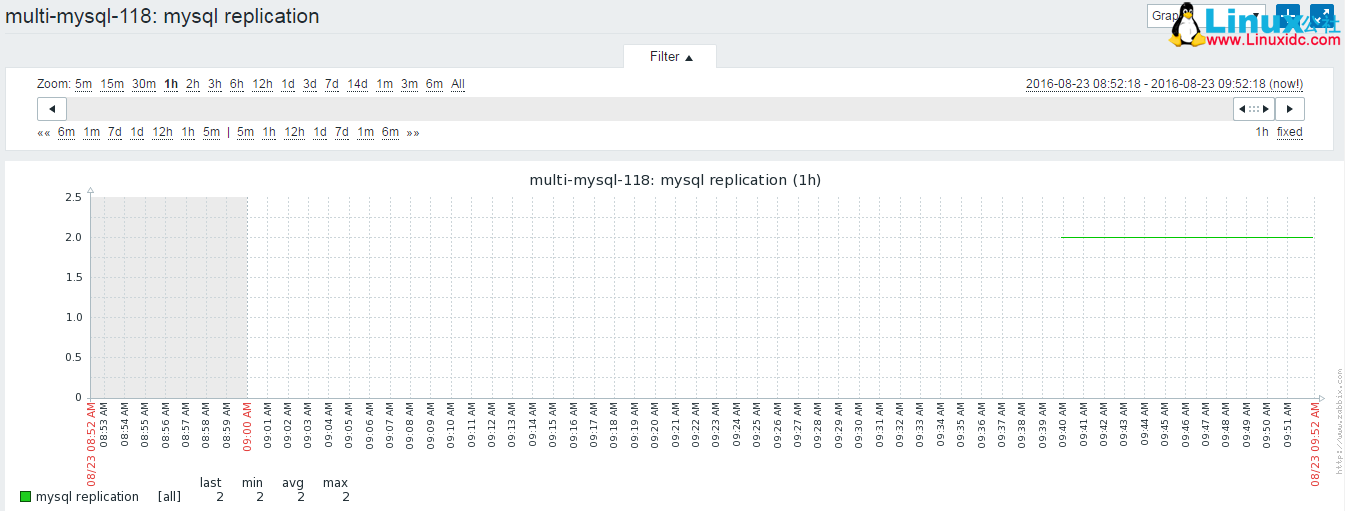Click the green mysql replication legend swatch
Viewport: 1345px width, 511px height.
[x=26, y=497]
